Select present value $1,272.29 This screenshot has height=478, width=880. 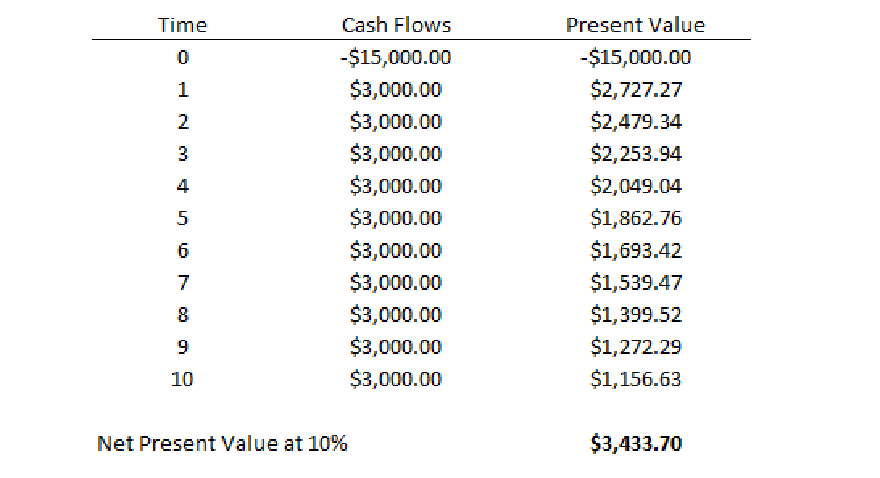point(636,347)
